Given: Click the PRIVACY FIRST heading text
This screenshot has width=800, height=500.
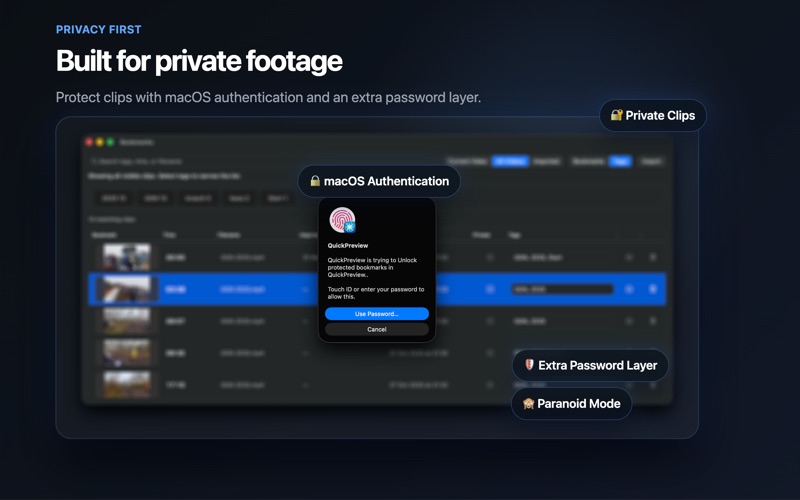Looking at the screenshot, I should (x=98, y=30).
